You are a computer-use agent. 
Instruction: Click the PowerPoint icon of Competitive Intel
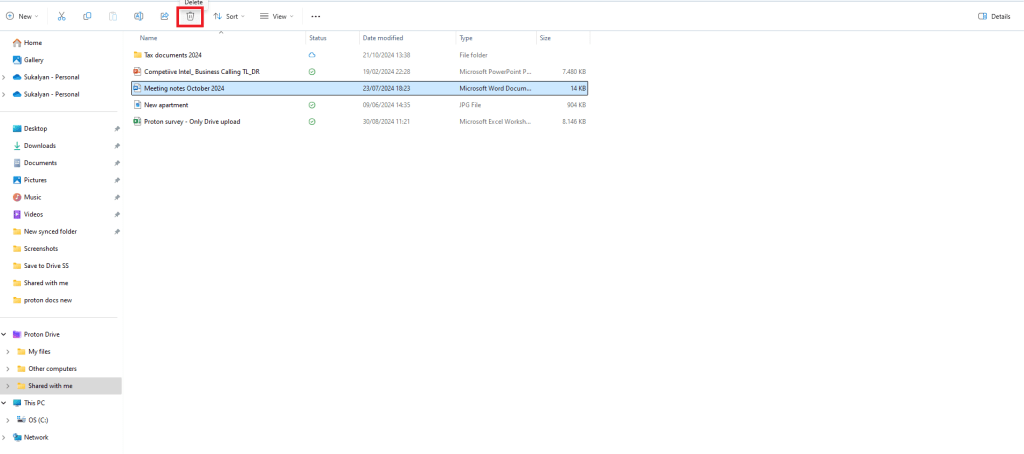(x=137, y=71)
